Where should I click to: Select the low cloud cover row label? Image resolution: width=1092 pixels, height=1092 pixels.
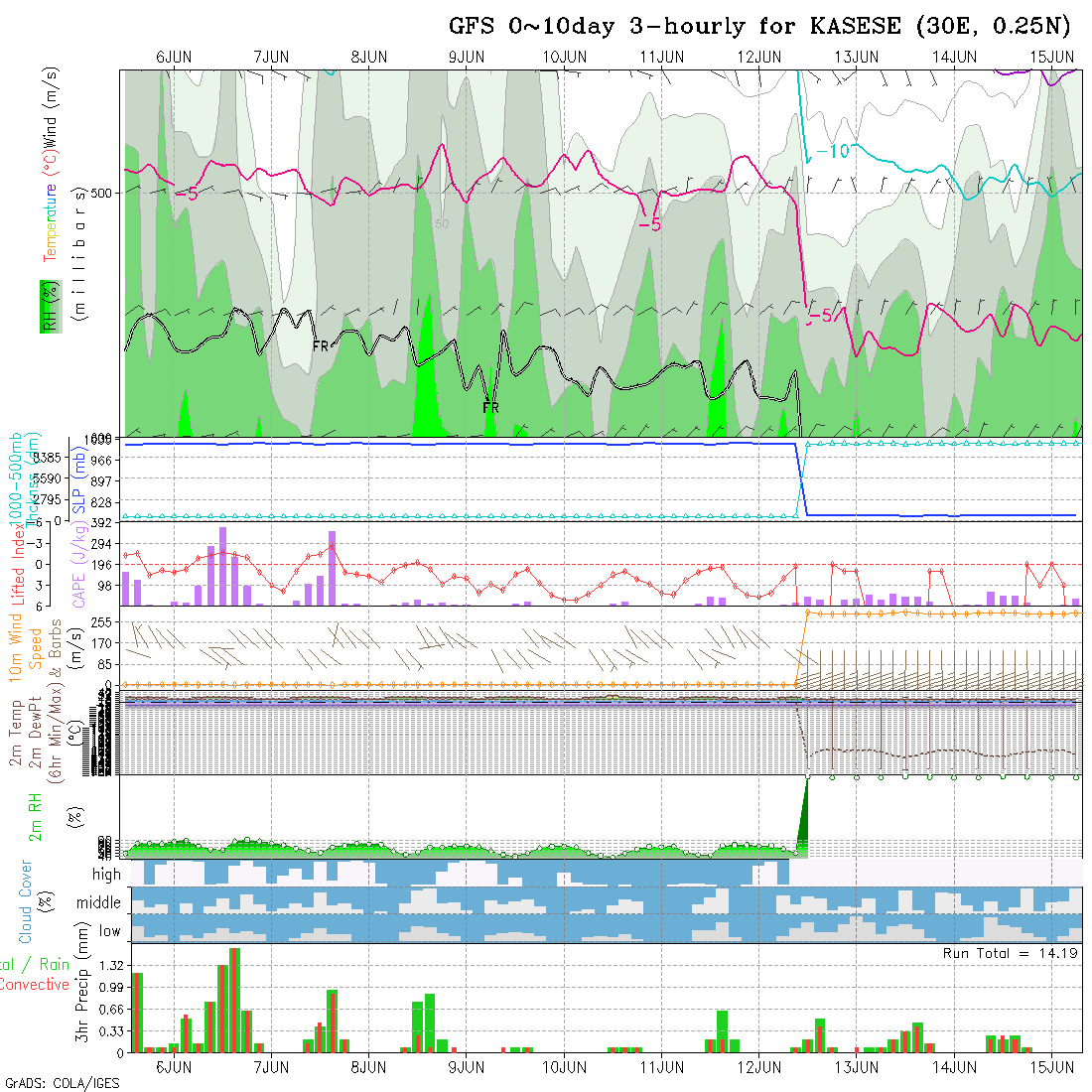click(109, 931)
